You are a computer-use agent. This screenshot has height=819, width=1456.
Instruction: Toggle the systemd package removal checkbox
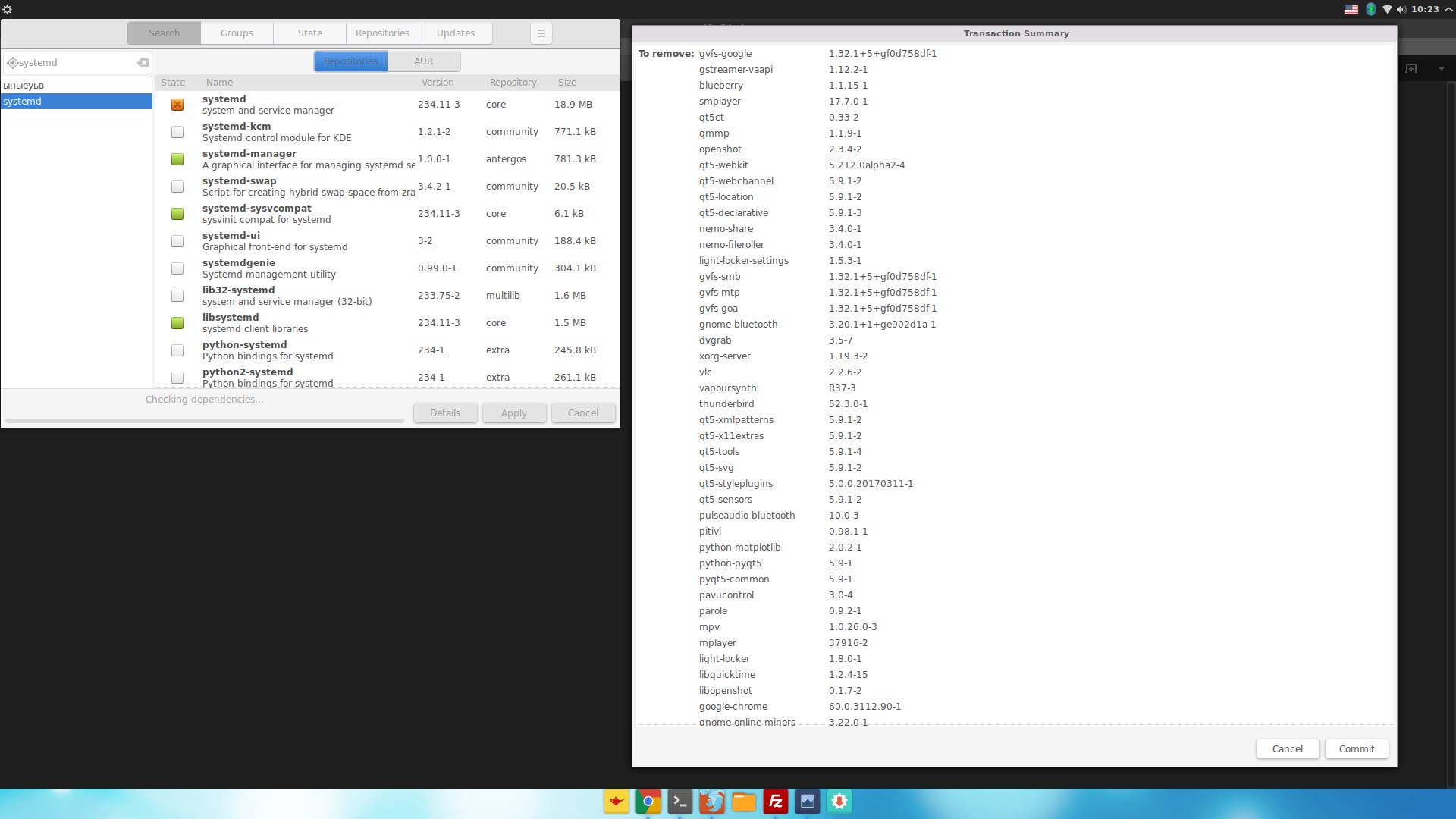(177, 105)
